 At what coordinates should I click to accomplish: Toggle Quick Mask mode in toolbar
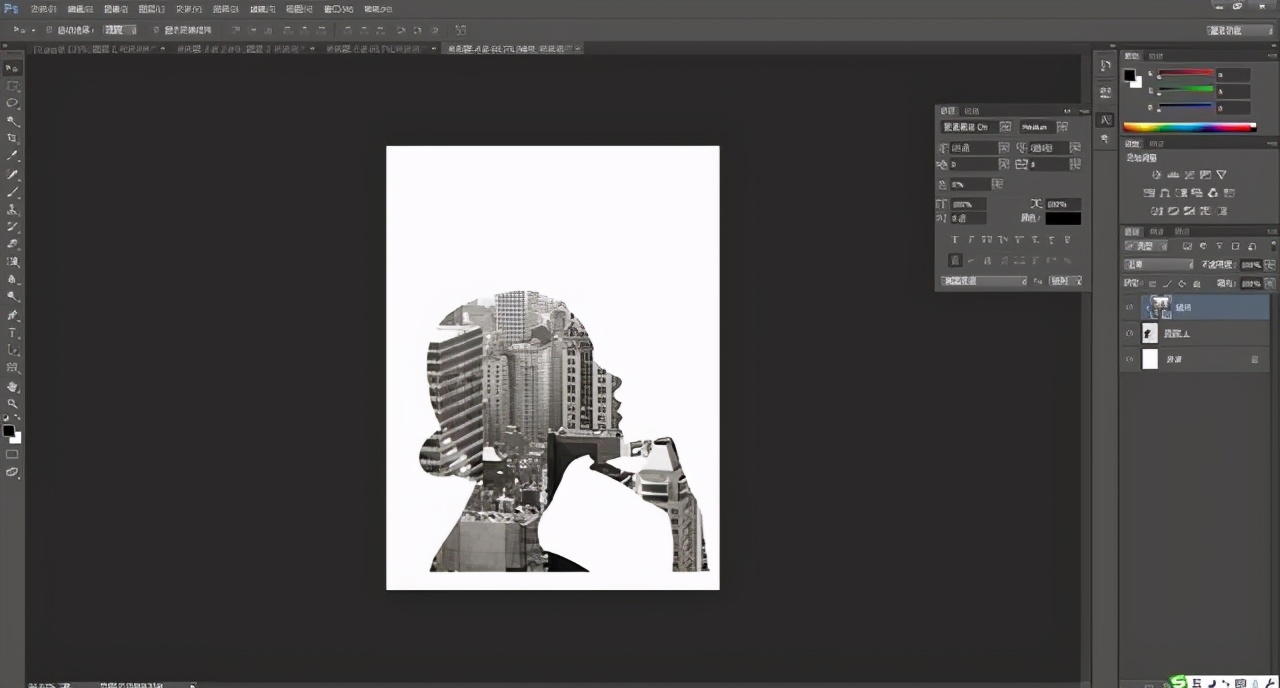(12, 454)
